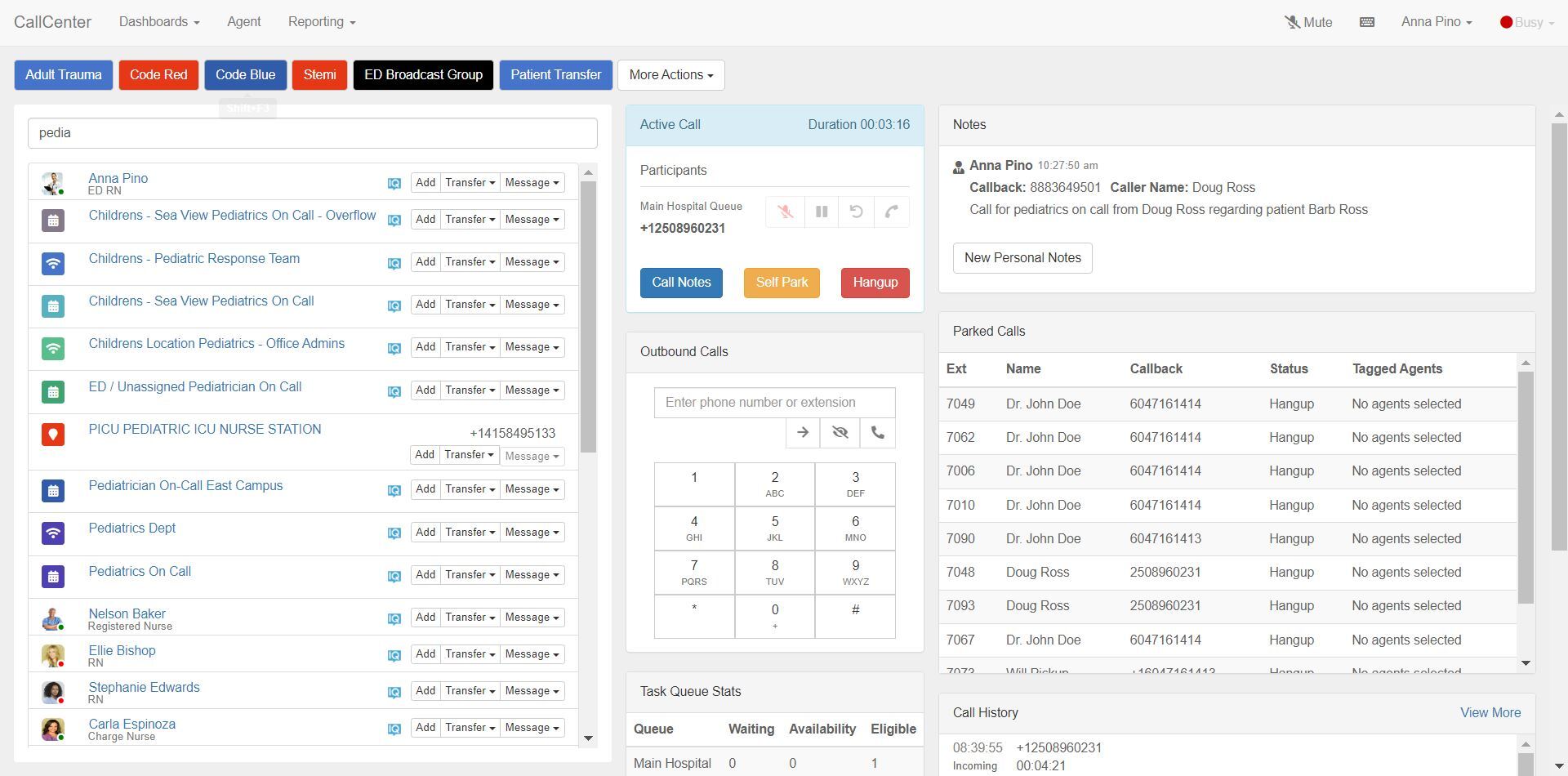
Task: Select the blind transfer eye-slash icon in Outbound Calls
Action: coord(840,432)
